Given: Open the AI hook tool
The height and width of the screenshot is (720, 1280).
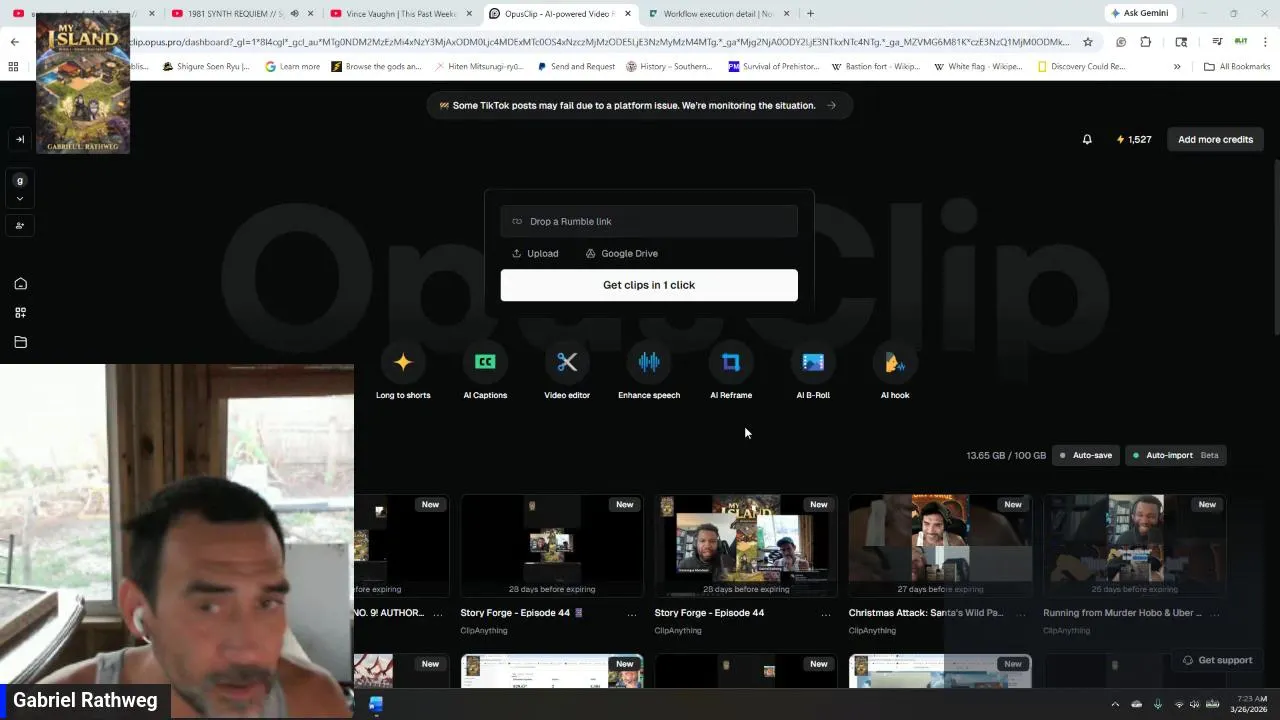Looking at the screenshot, I should click(x=895, y=374).
